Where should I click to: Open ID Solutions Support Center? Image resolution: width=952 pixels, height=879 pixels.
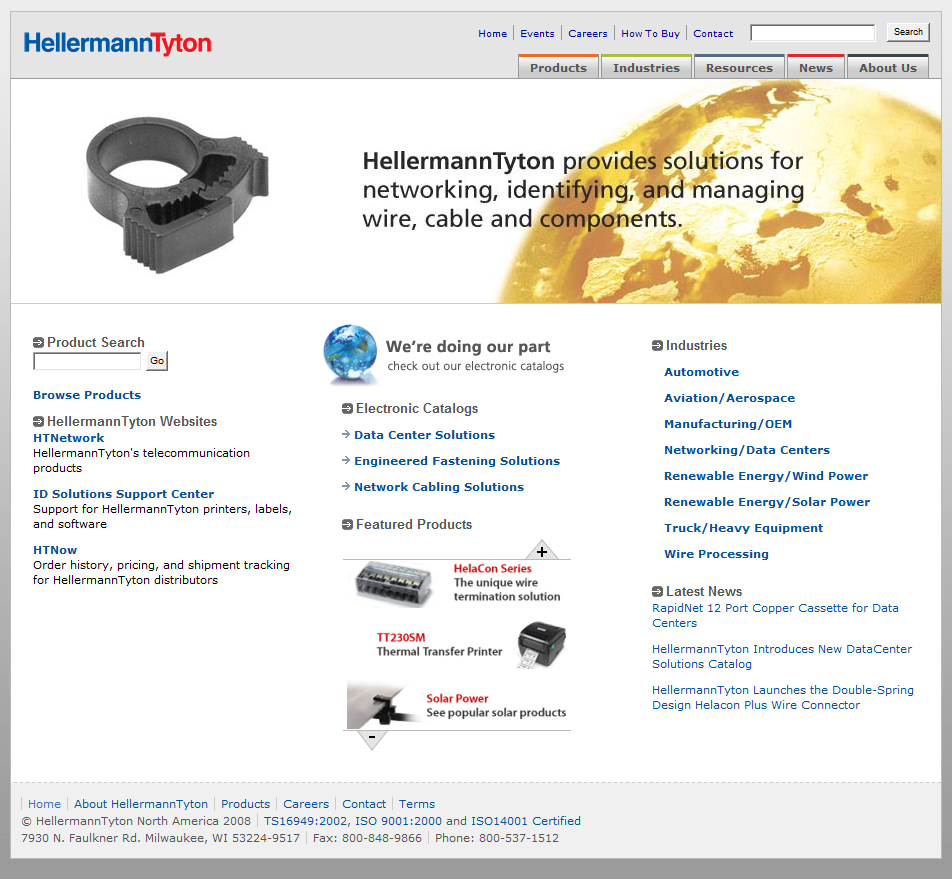(x=123, y=494)
